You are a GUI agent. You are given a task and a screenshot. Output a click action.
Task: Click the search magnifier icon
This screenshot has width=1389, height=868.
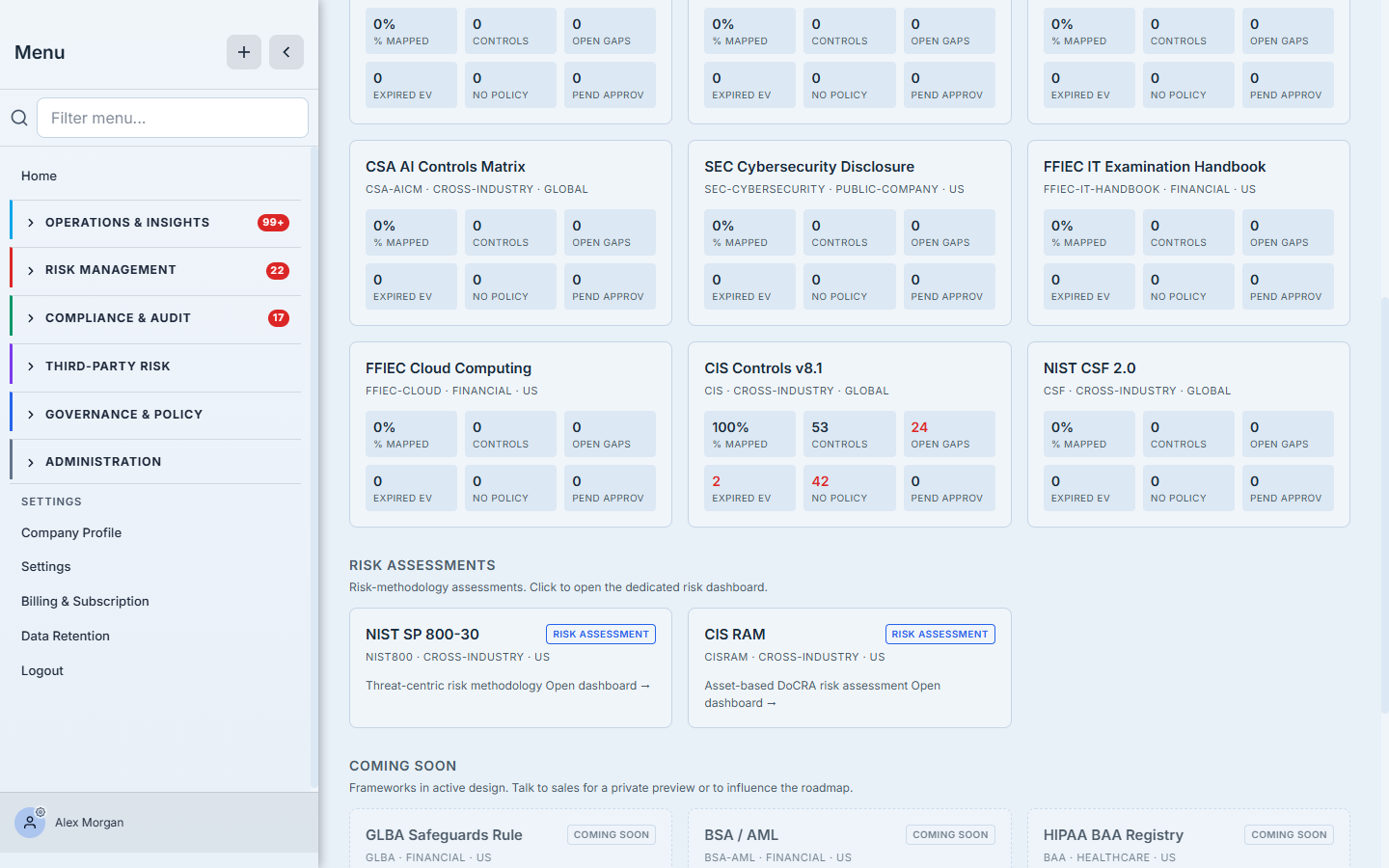click(19, 118)
